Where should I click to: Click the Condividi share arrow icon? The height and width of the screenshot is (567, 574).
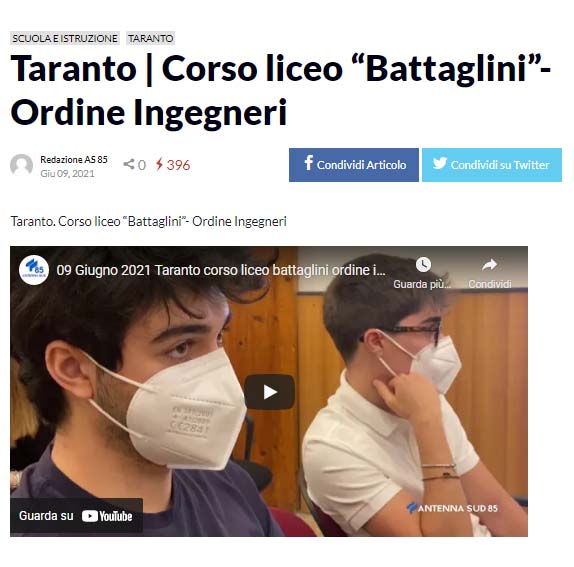[489, 264]
